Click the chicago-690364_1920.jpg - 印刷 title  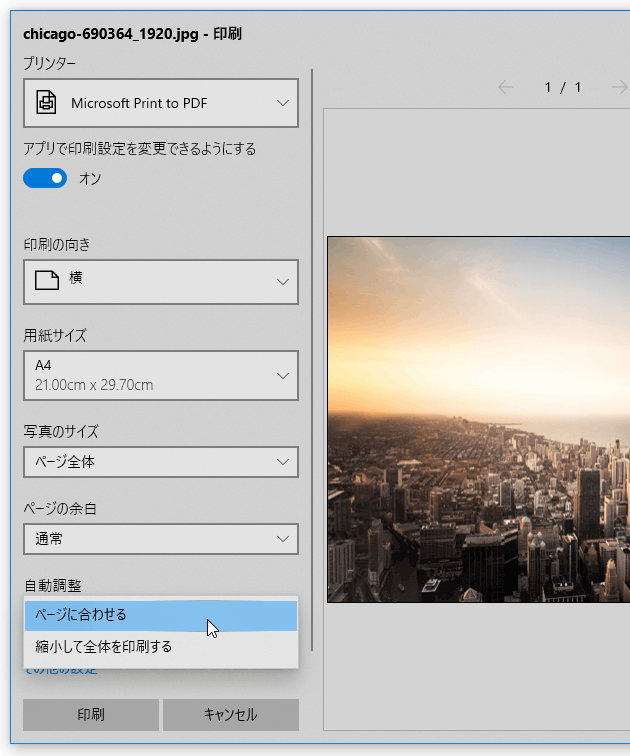point(133,34)
